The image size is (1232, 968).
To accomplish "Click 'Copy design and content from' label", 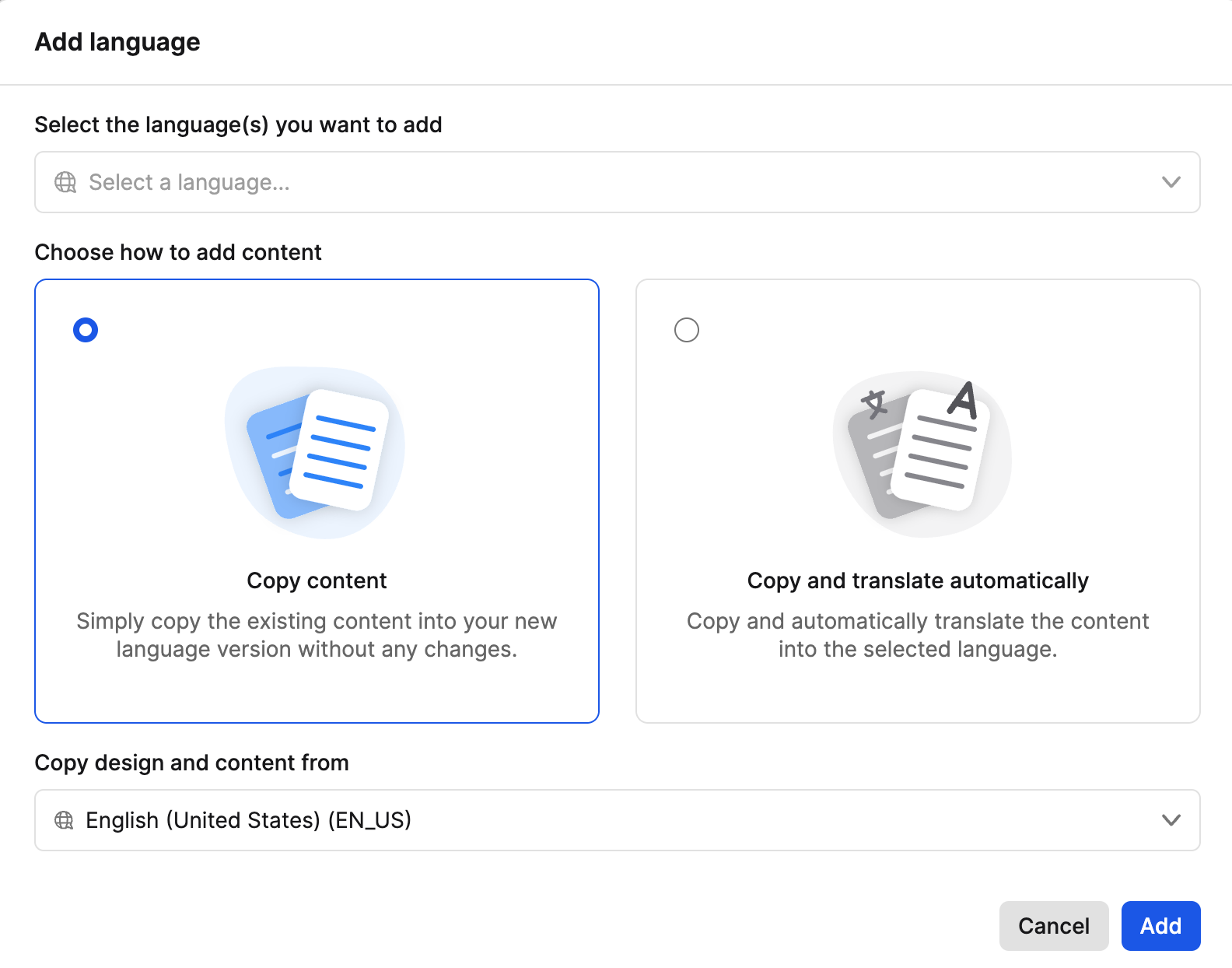I will [x=192, y=763].
